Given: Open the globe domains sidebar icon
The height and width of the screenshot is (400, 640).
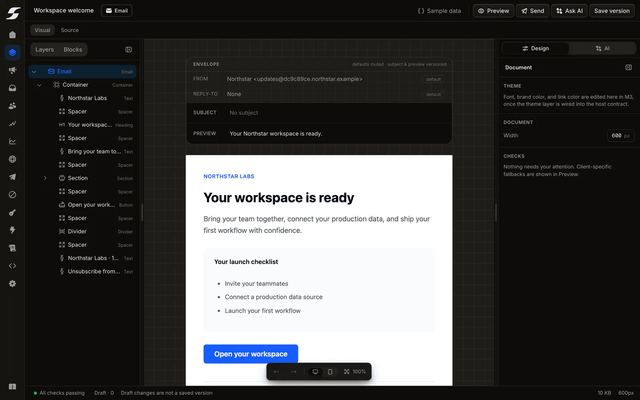Looking at the screenshot, I should (x=13, y=159).
